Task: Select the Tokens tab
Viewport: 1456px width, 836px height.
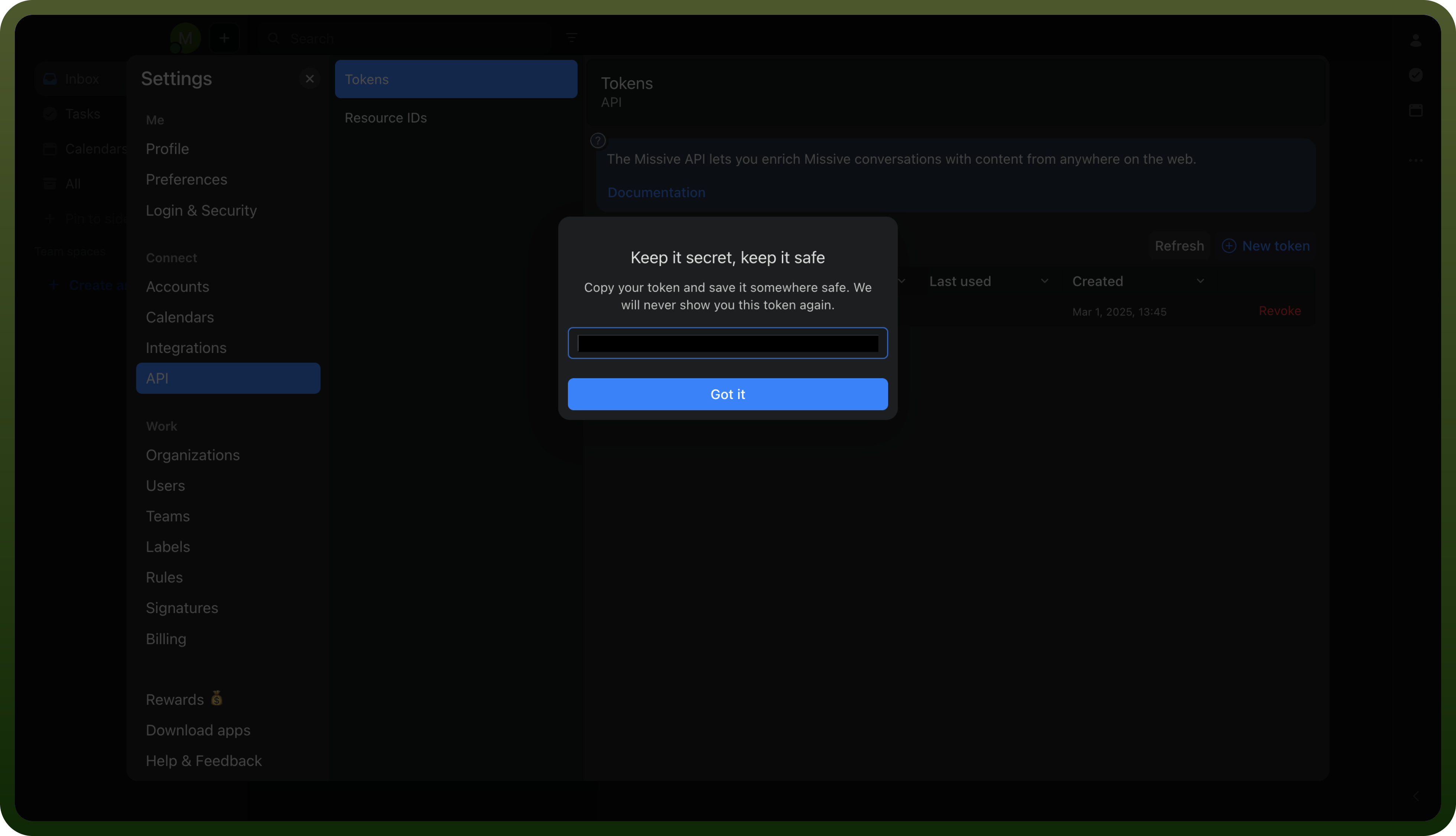Action: (x=456, y=79)
